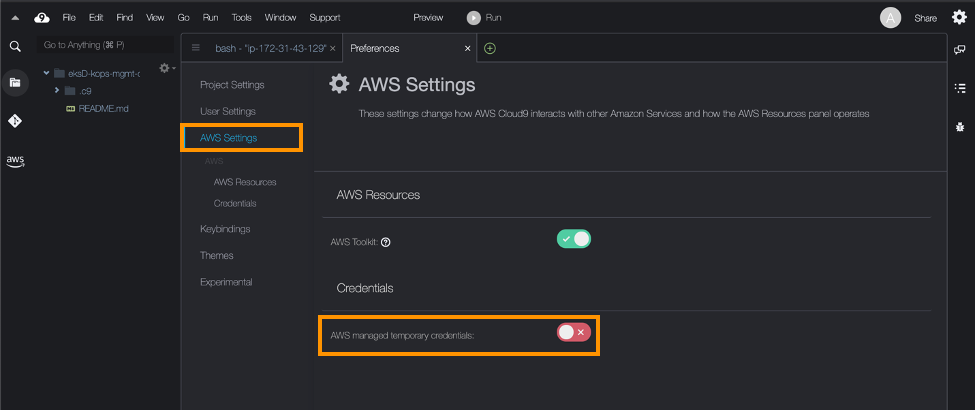Open the Source Control git panel
Image resolution: width=977 pixels, height=410 pixels.
pos(15,121)
